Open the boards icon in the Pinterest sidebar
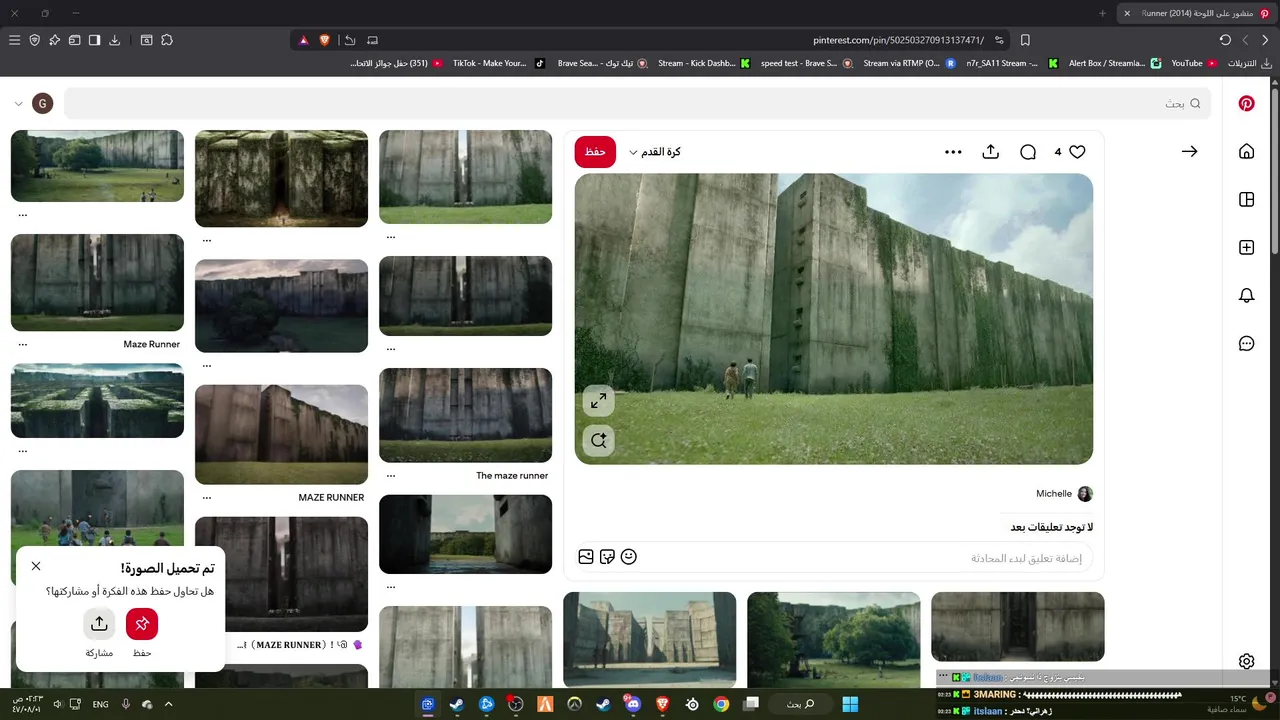1280x720 pixels. 1246,199
